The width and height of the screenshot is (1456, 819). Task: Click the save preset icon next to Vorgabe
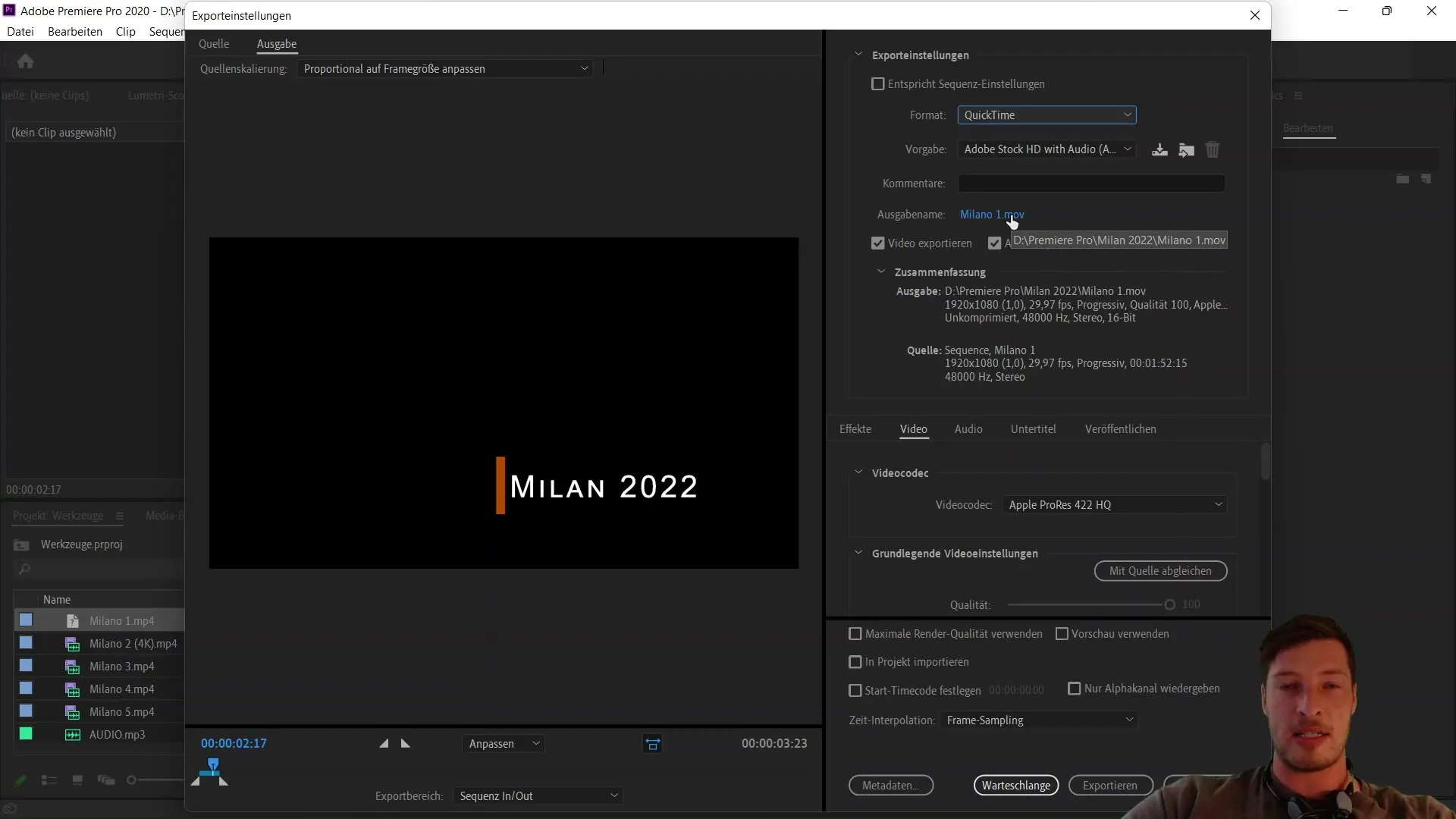click(1159, 149)
